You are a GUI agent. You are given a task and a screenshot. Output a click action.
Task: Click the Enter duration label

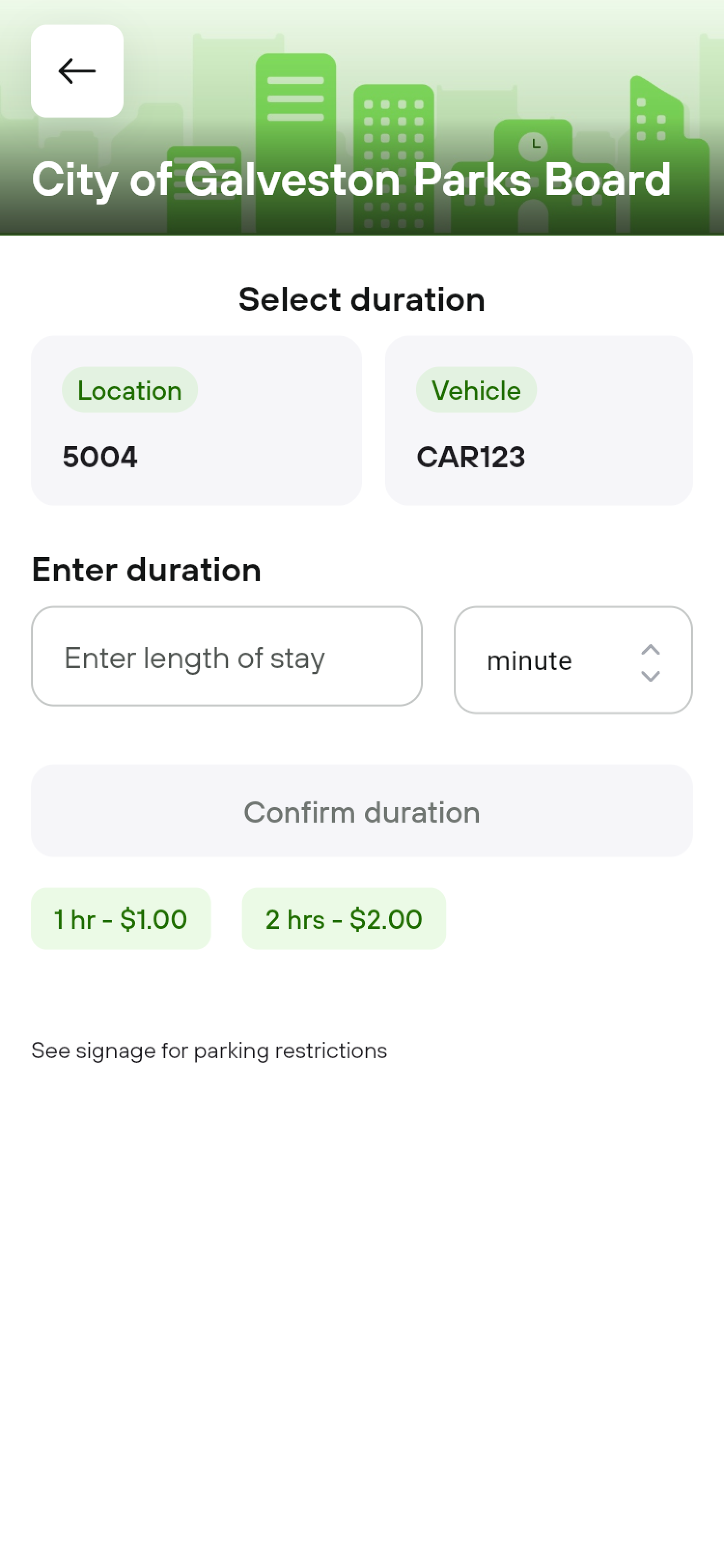coord(146,570)
